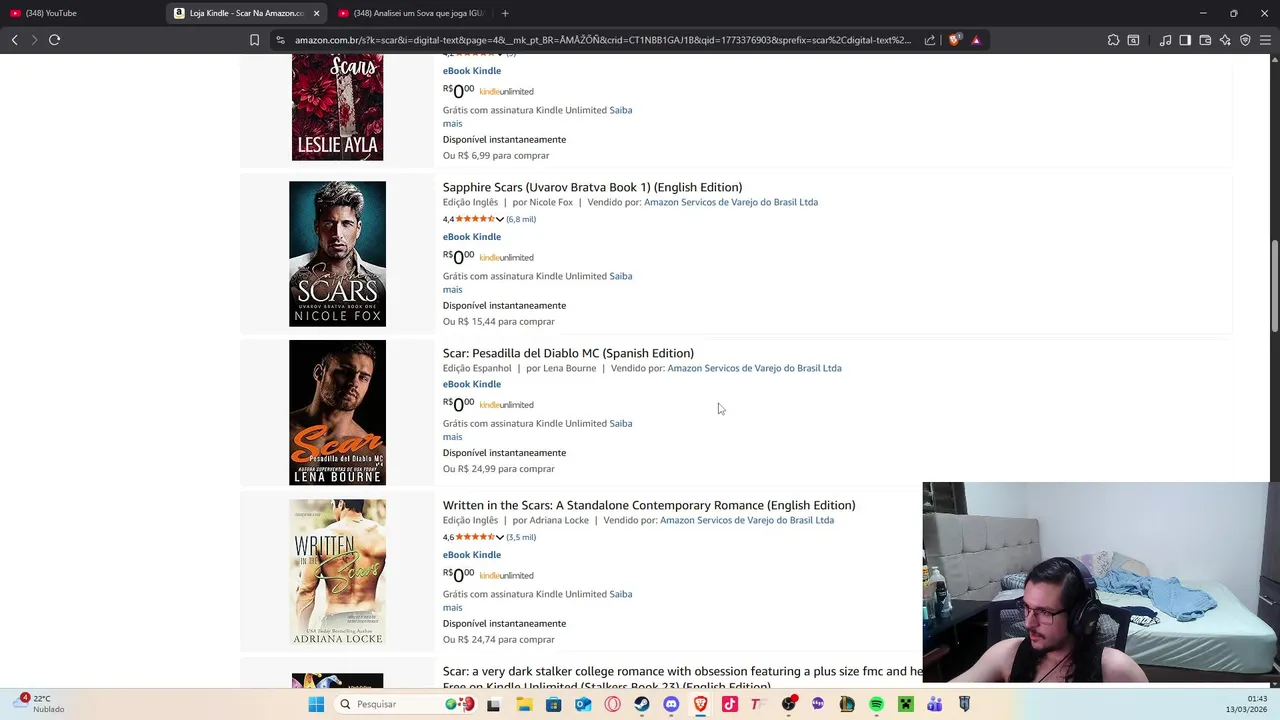Click page vertical scrollbar thumb
Screen dimensions: 1280x720
(x=1274, y=286)
